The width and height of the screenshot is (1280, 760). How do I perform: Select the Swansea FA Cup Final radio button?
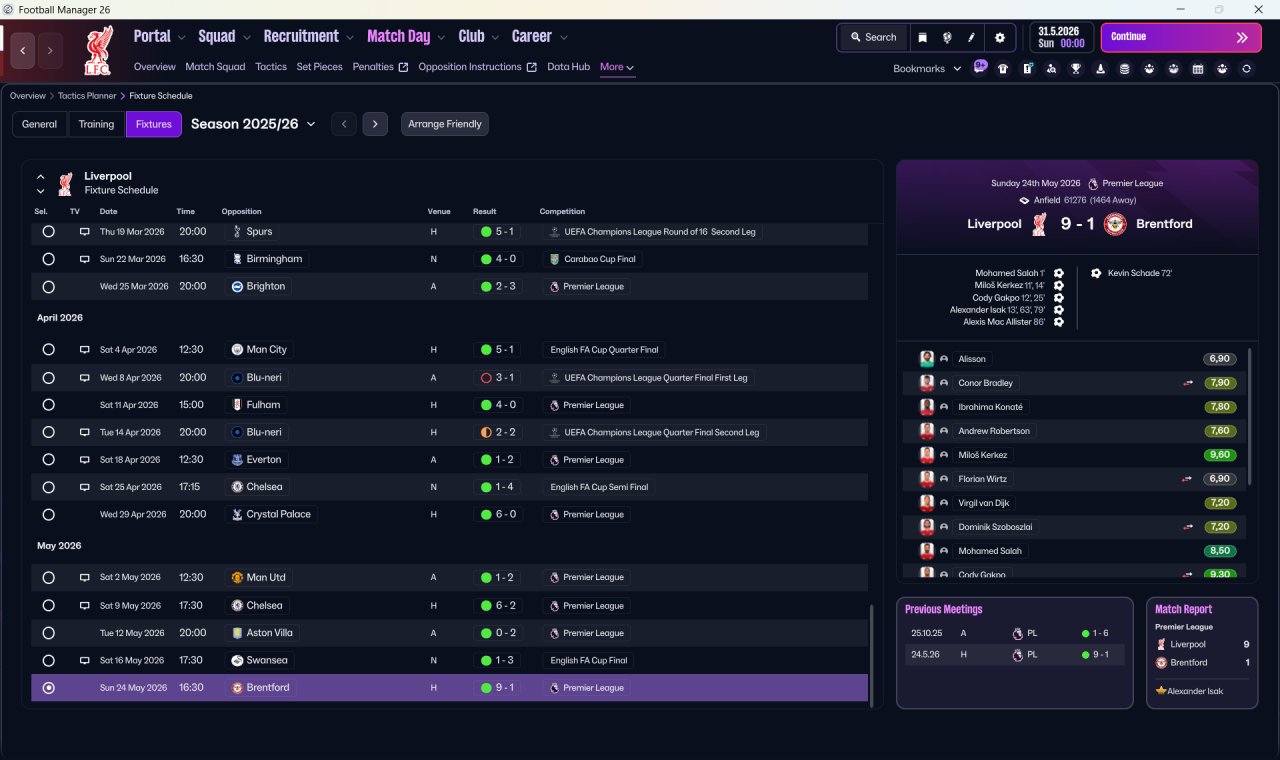pyautogui.click(x=48, y=660)
